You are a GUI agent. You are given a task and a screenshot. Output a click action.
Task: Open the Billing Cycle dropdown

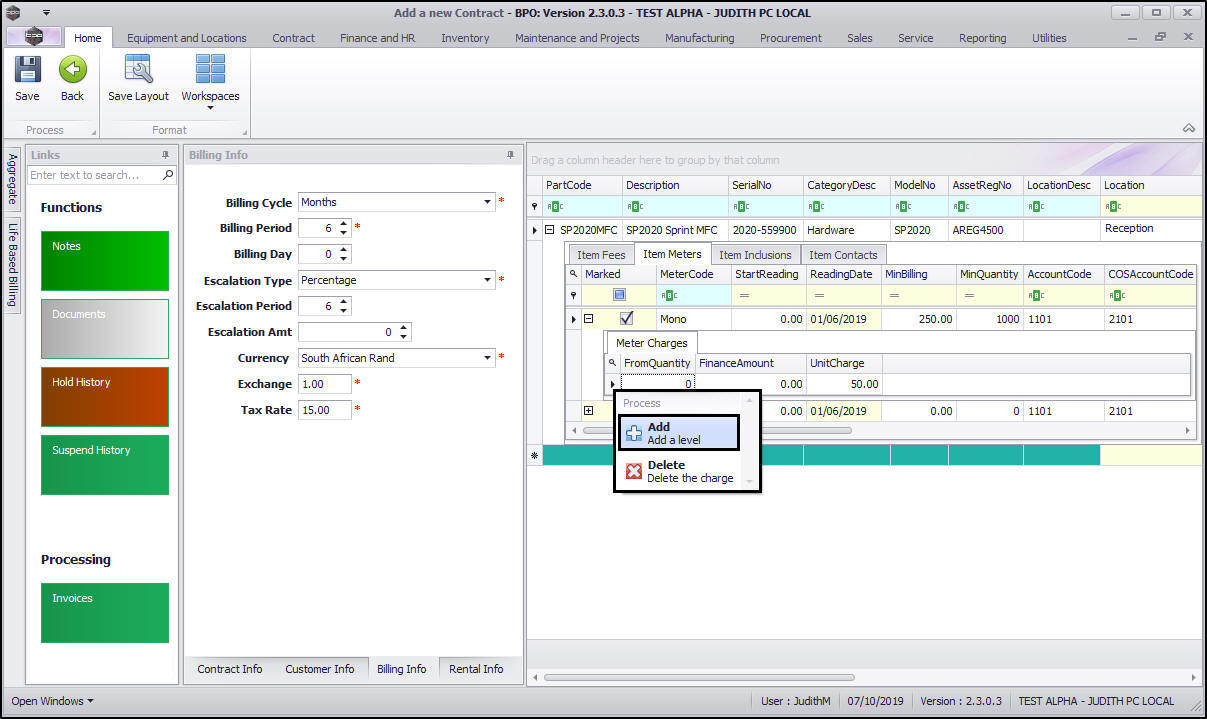[x=487, y=202]
